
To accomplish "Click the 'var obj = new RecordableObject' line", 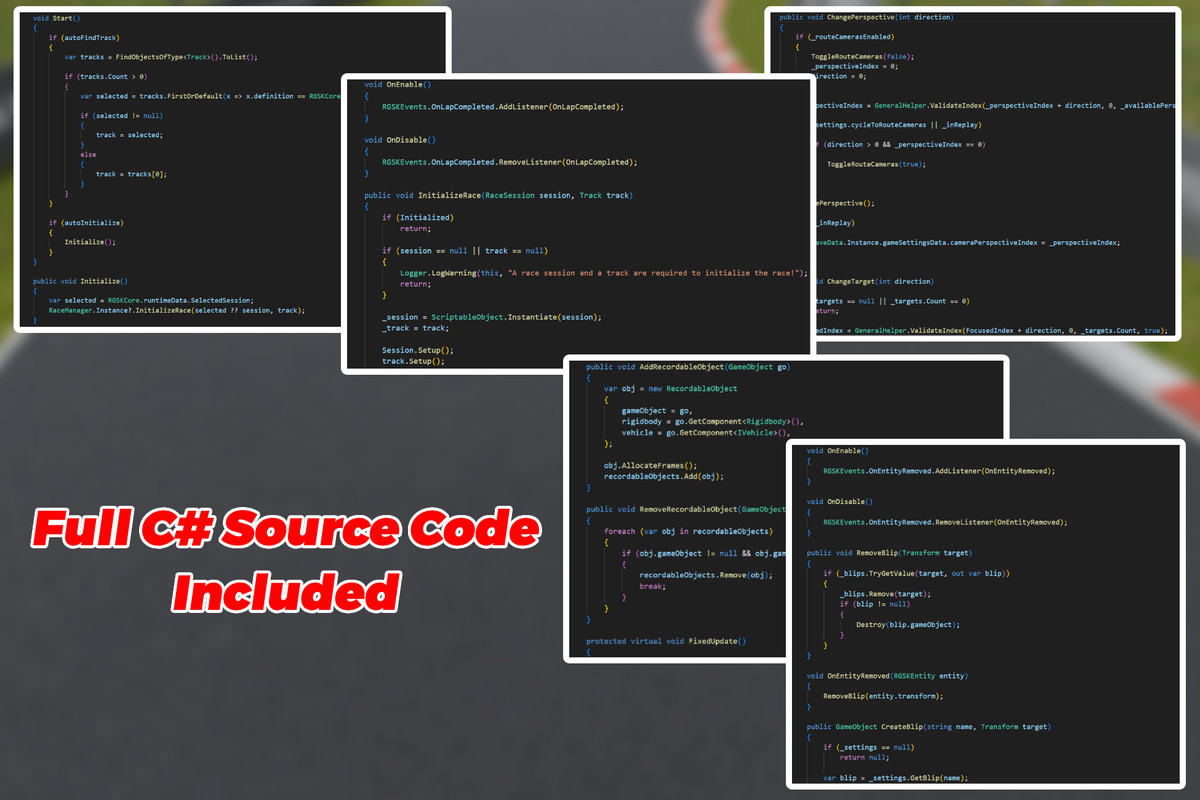I will click(x=671, y=388).
